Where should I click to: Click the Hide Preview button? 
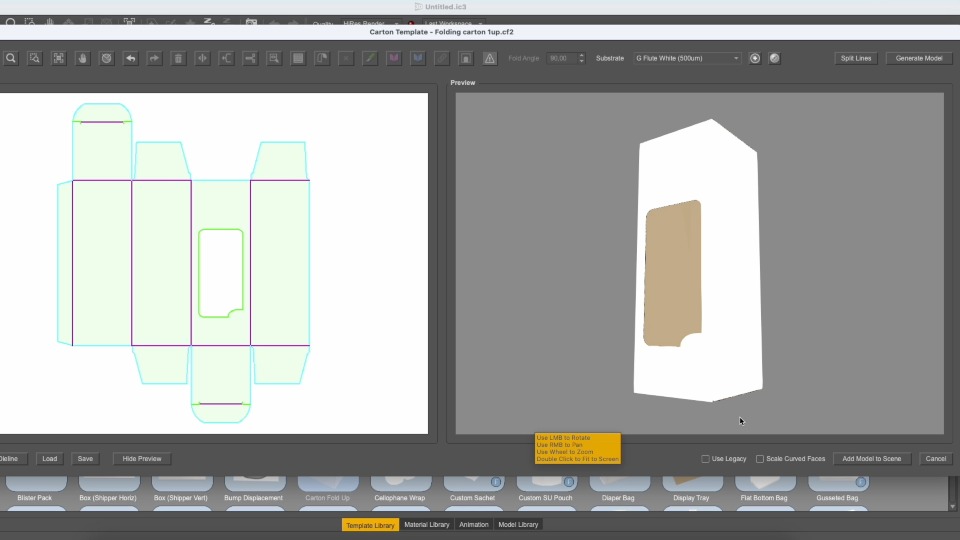142,459
